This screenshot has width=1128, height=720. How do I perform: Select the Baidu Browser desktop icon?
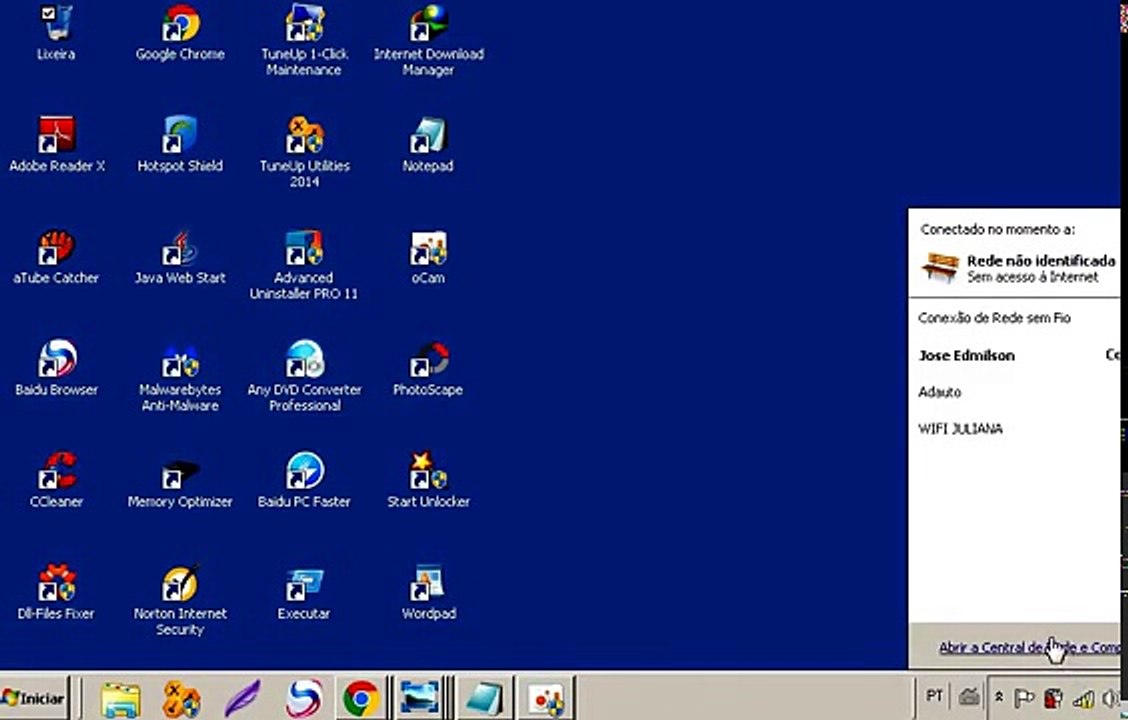(56, 369)
